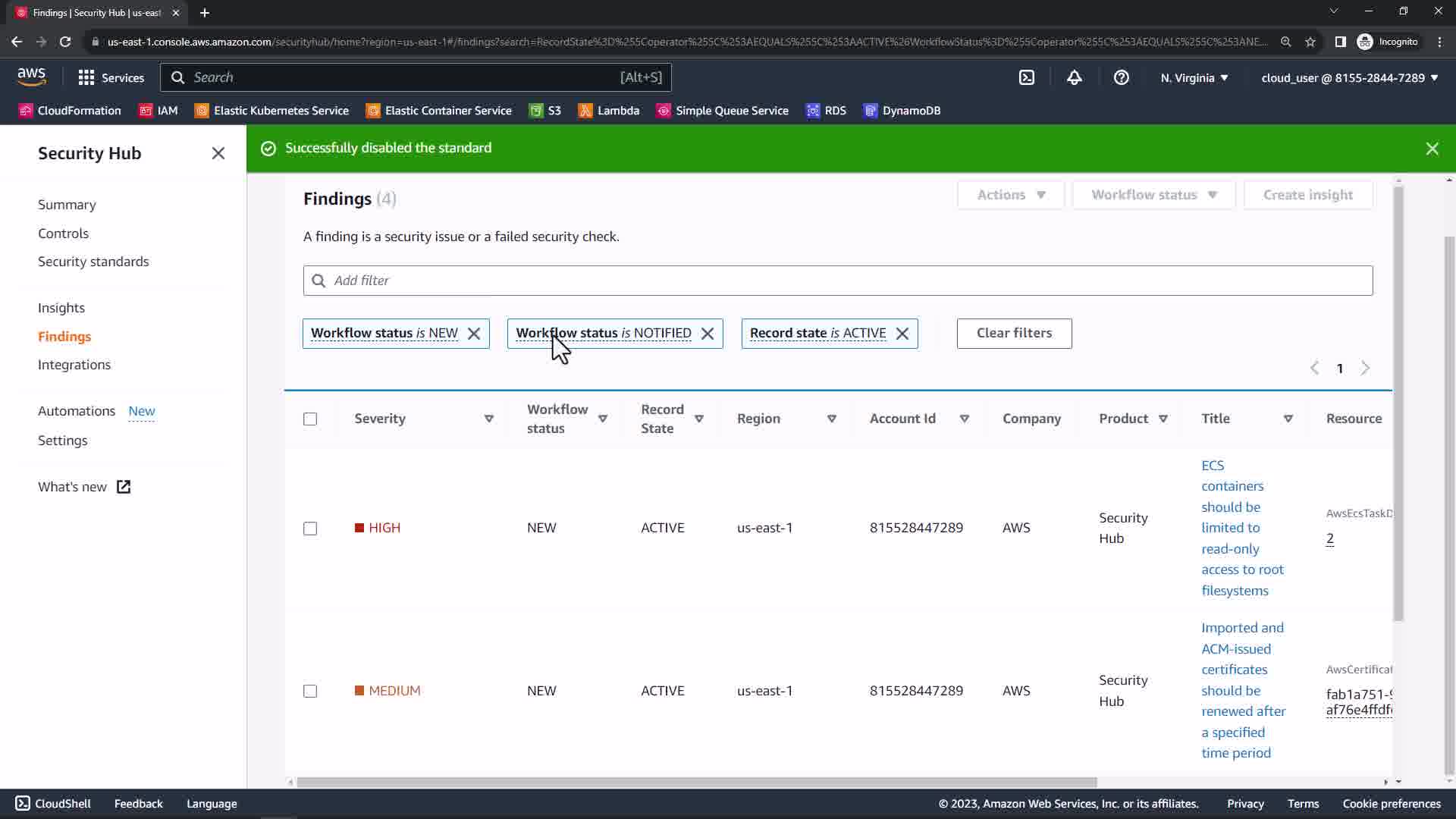Check the HIGH severity finding row
Image resolution: width=1456 pixels, height=819 pixels.
pos(310,529)
